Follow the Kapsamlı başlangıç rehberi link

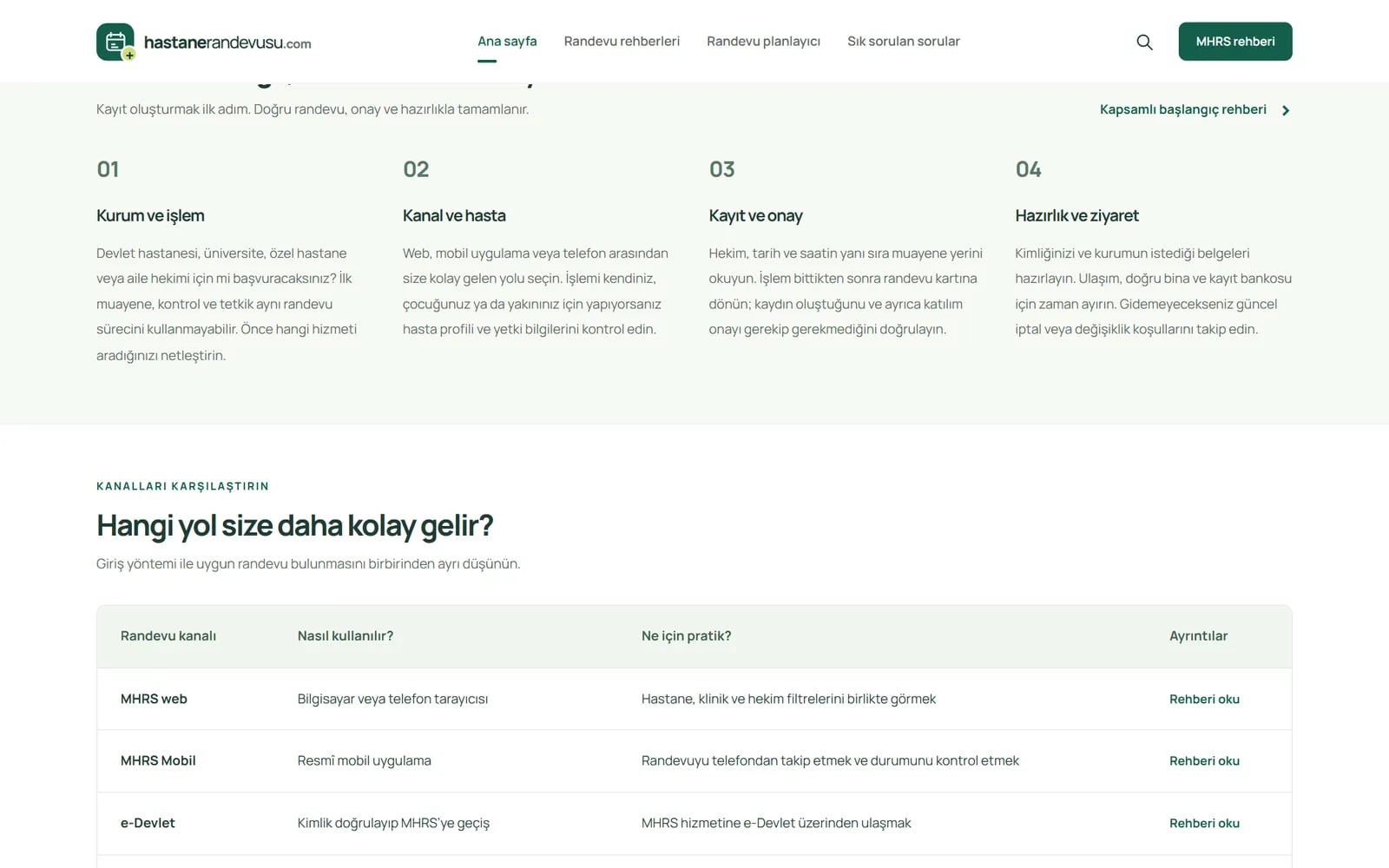point(1182,109)
